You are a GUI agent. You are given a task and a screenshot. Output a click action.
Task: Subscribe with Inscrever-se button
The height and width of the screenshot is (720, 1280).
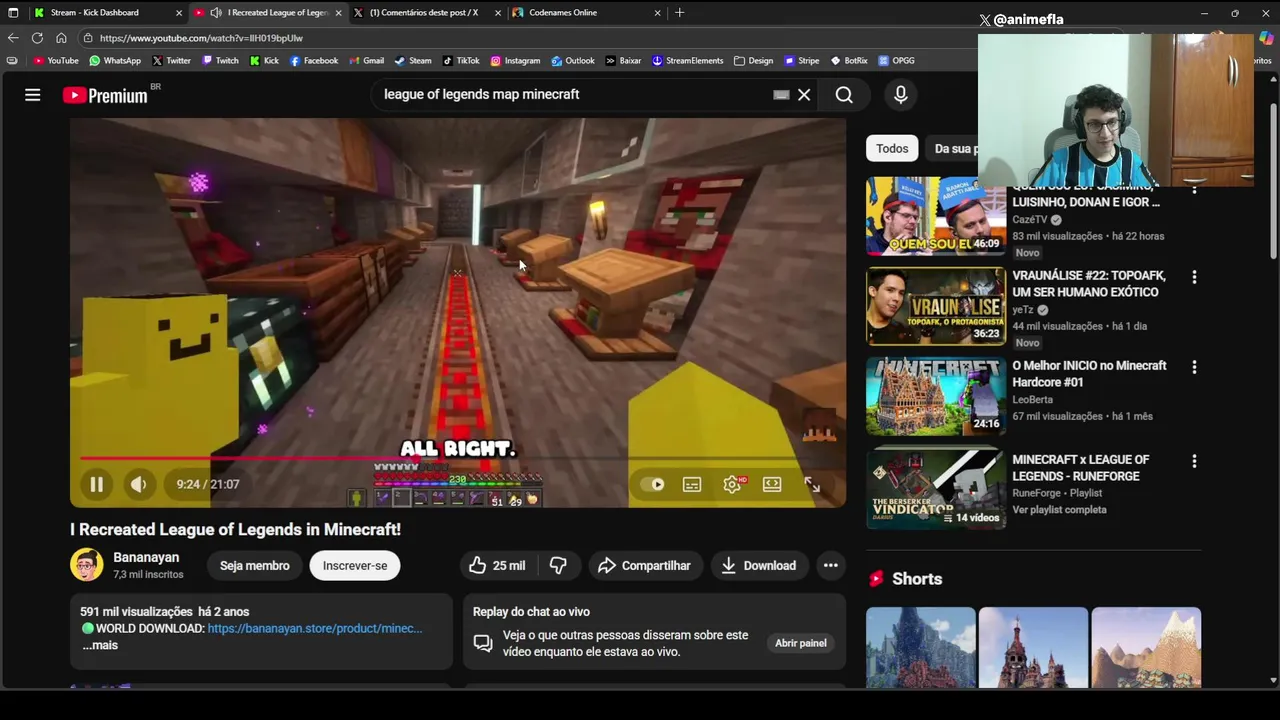[354, 566]
